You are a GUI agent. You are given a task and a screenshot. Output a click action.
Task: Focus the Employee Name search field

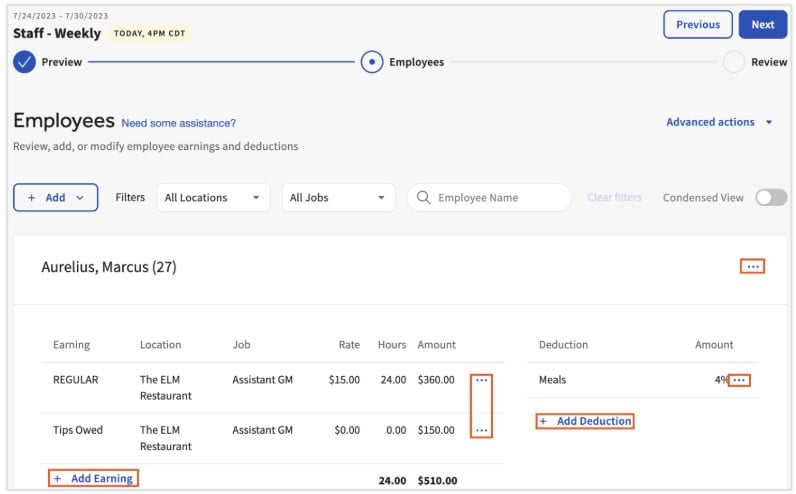click(489, 197)
